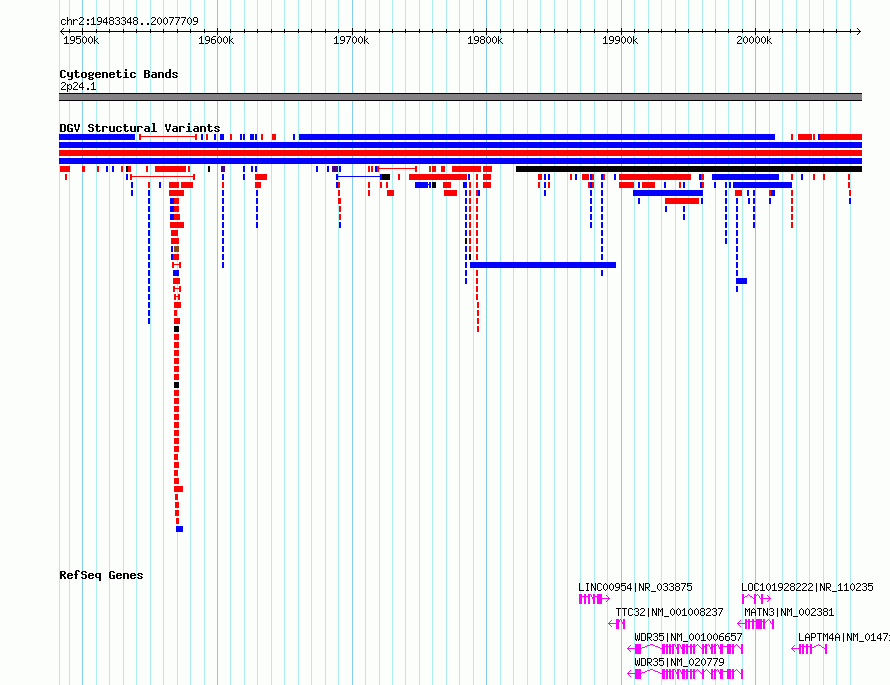Click the 19500k ruler tick label
This screenshot has height=685, width=890.
(x=81, y=40)
